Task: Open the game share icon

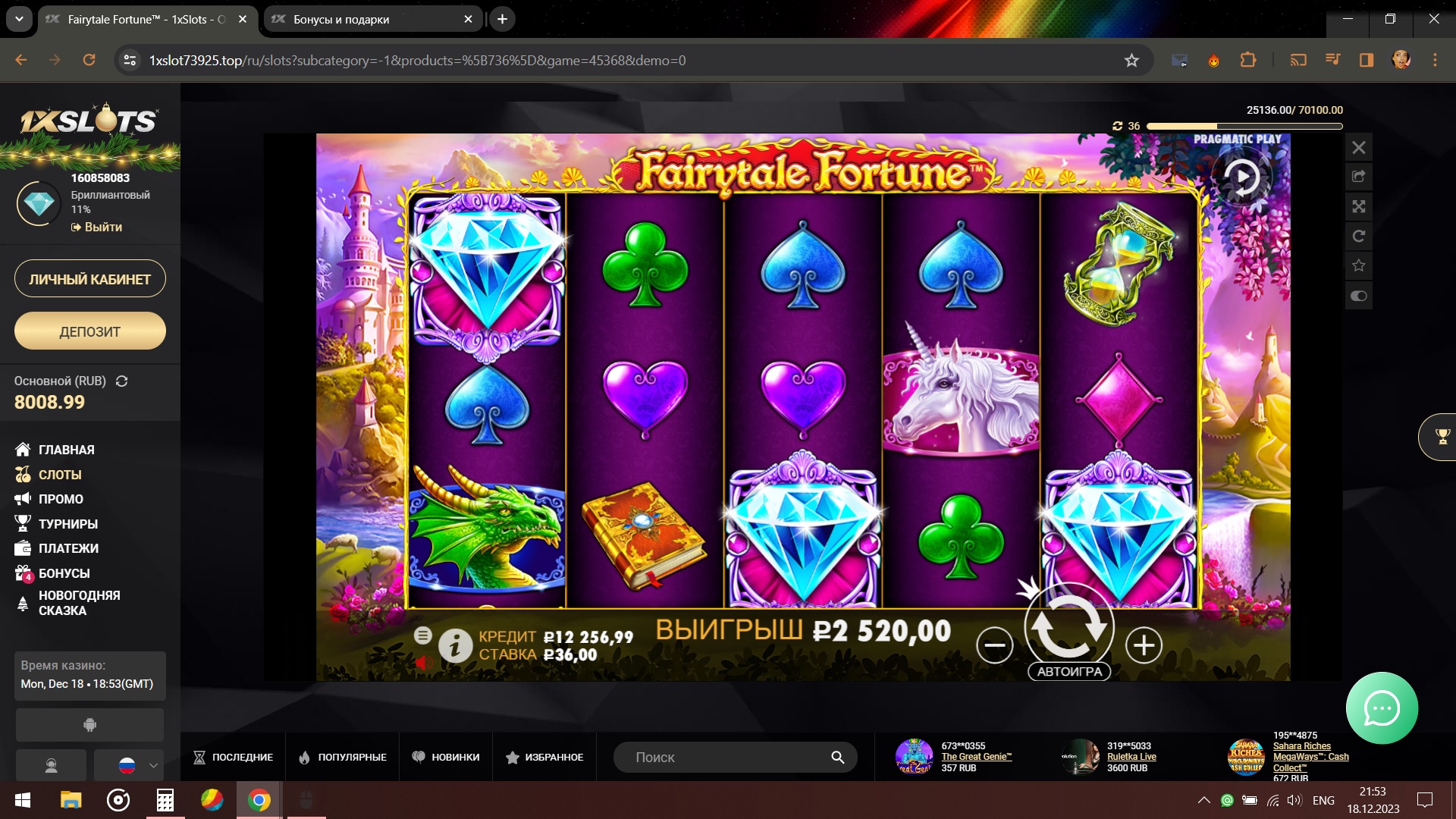Action: (x=1359, y=177)
